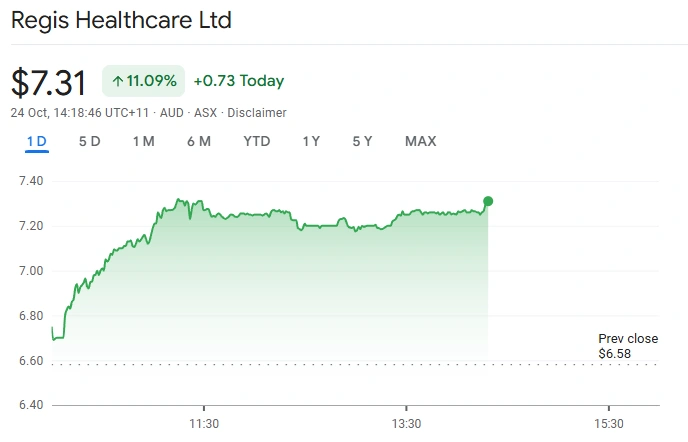View the 1Y price chart
Image resolution: width=688 pixels, height=442 pixels.
[x=311, y=141]
